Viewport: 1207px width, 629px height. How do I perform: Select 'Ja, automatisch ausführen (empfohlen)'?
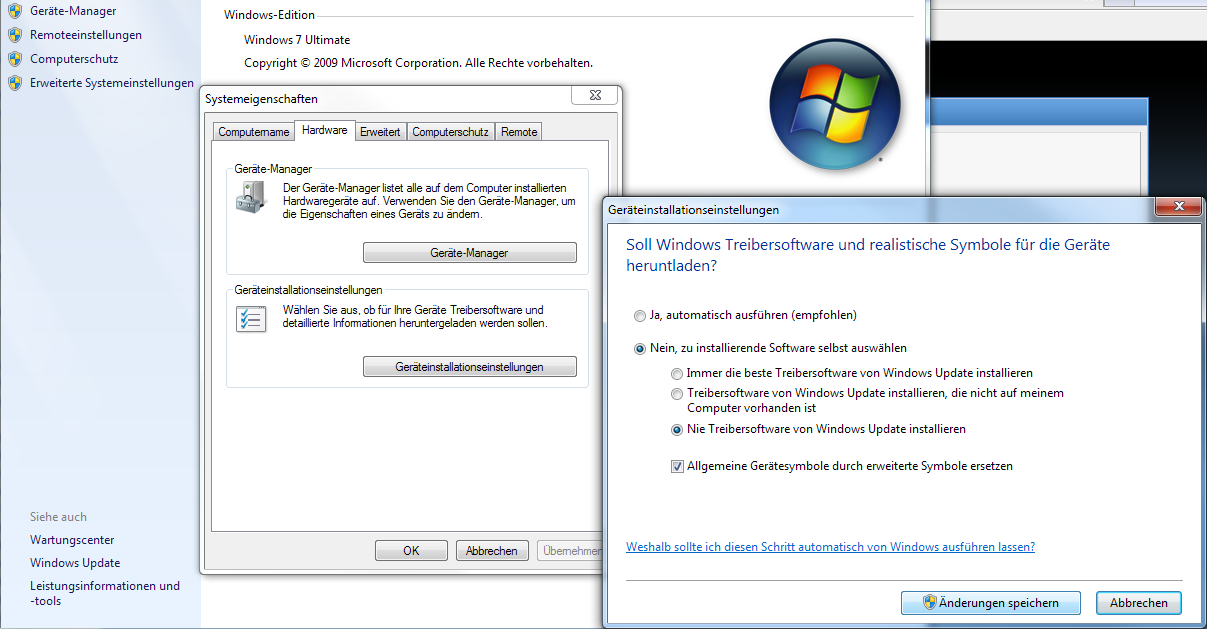coord(745,315)
